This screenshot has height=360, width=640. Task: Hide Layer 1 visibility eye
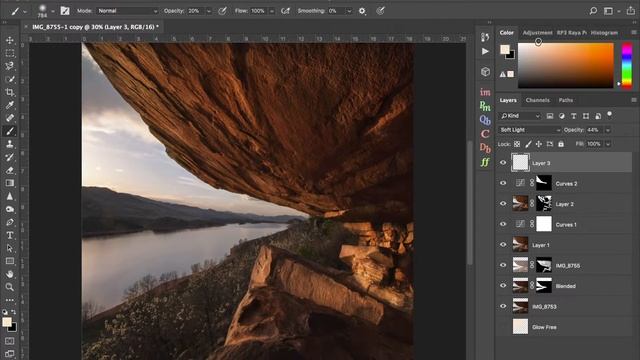[x=503, y=244]
